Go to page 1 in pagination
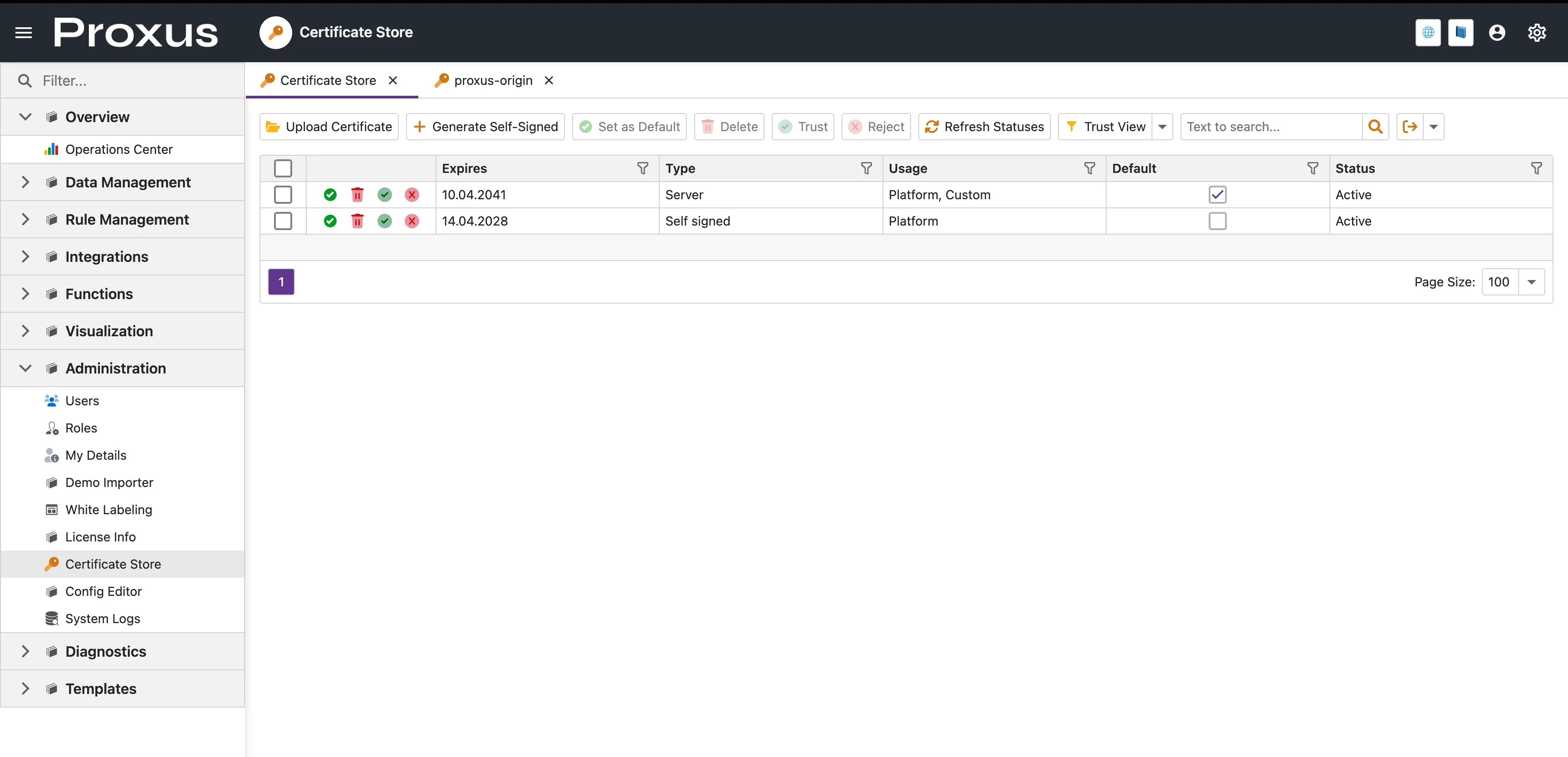Image resolution: width=1568 pixels, height=757 pixels. pos(281,282)
